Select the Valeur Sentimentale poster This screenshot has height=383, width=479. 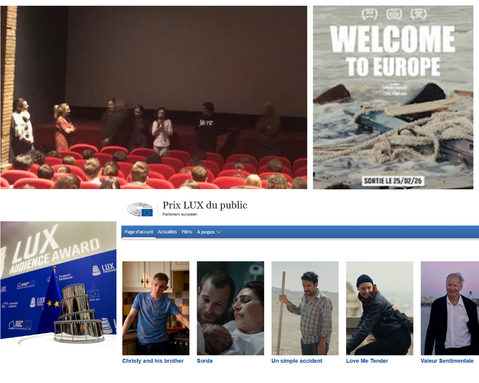[x=450, y=308]
